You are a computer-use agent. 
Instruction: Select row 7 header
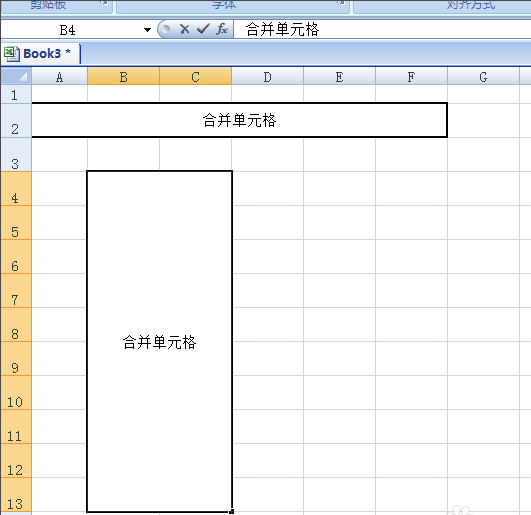tap(16, 291)
